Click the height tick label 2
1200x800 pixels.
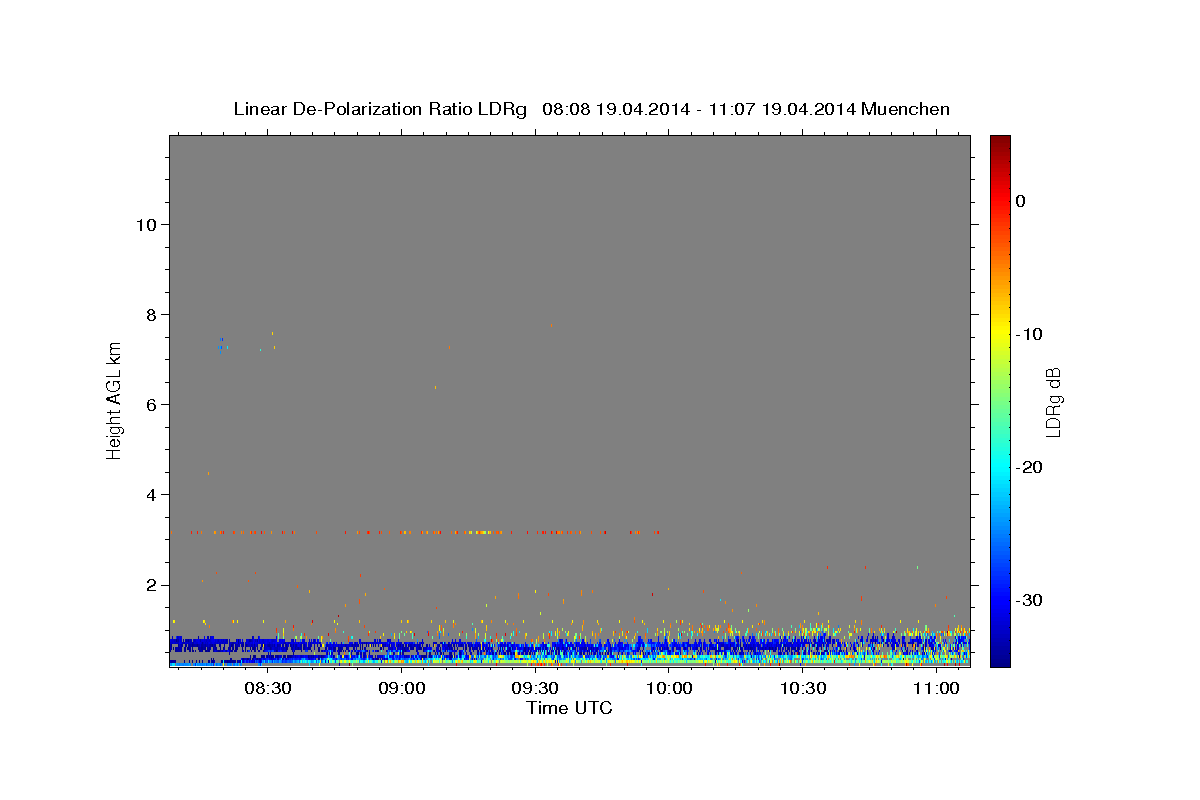(152, 585)
